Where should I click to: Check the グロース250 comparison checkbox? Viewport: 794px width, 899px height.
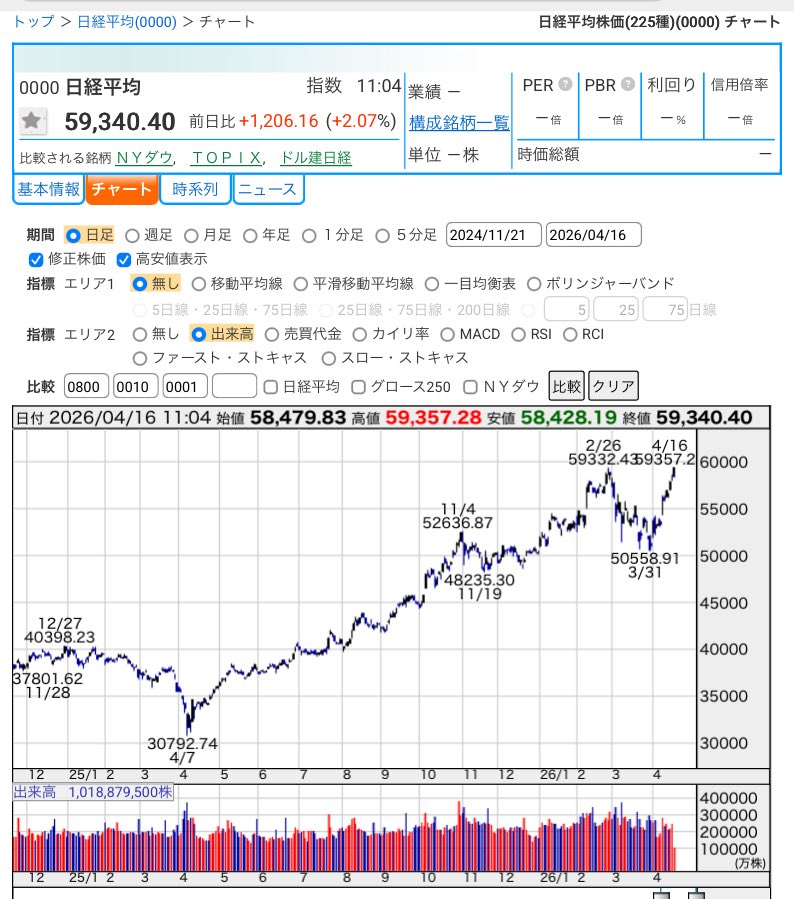click(x=358, y=387)
